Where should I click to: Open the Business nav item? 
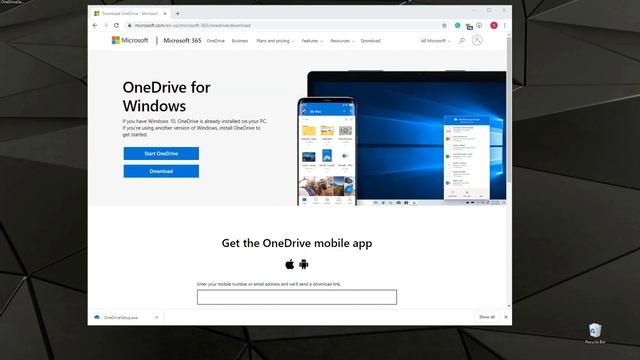240,41
